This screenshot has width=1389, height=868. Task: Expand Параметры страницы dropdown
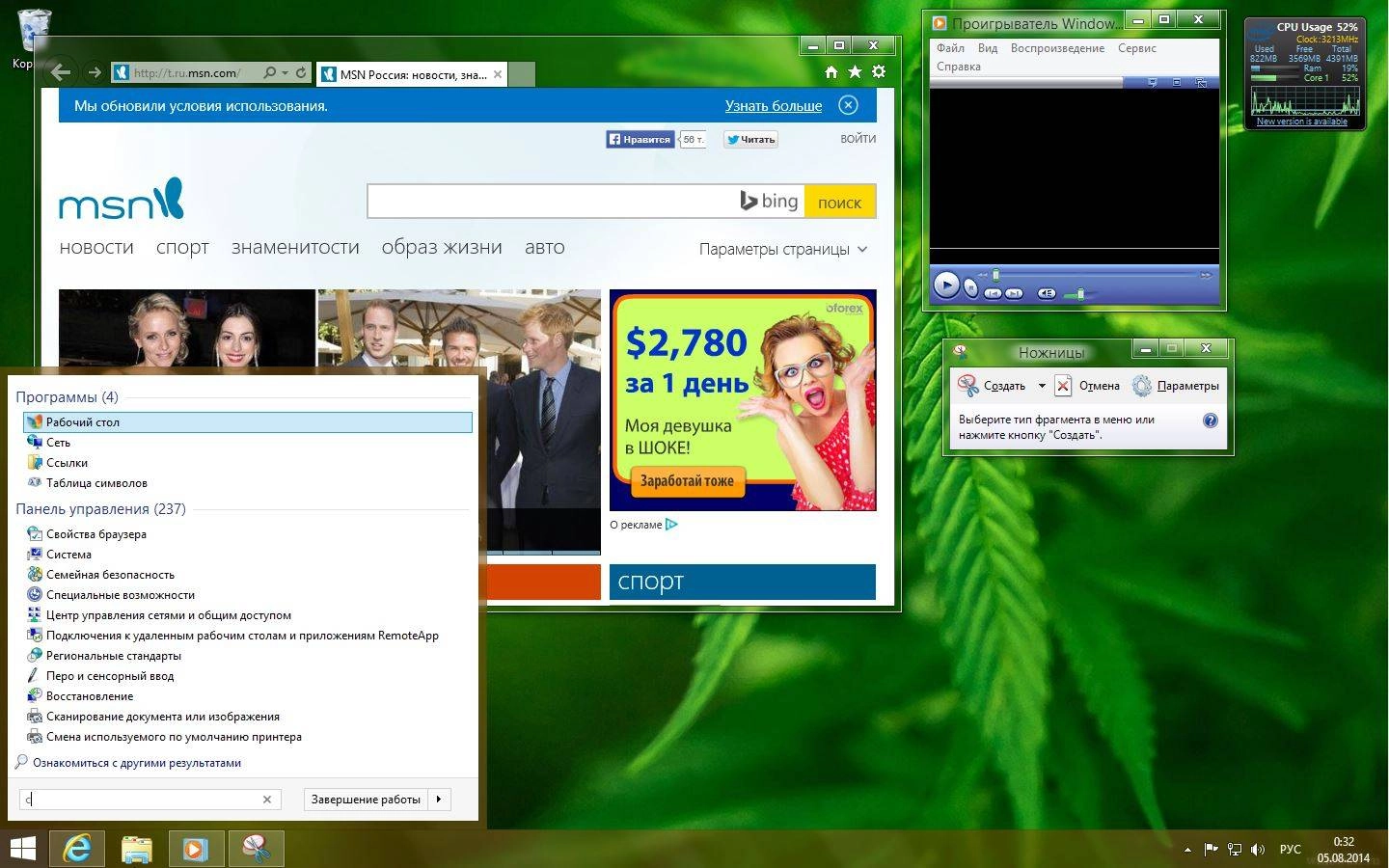tap(783, 249)
